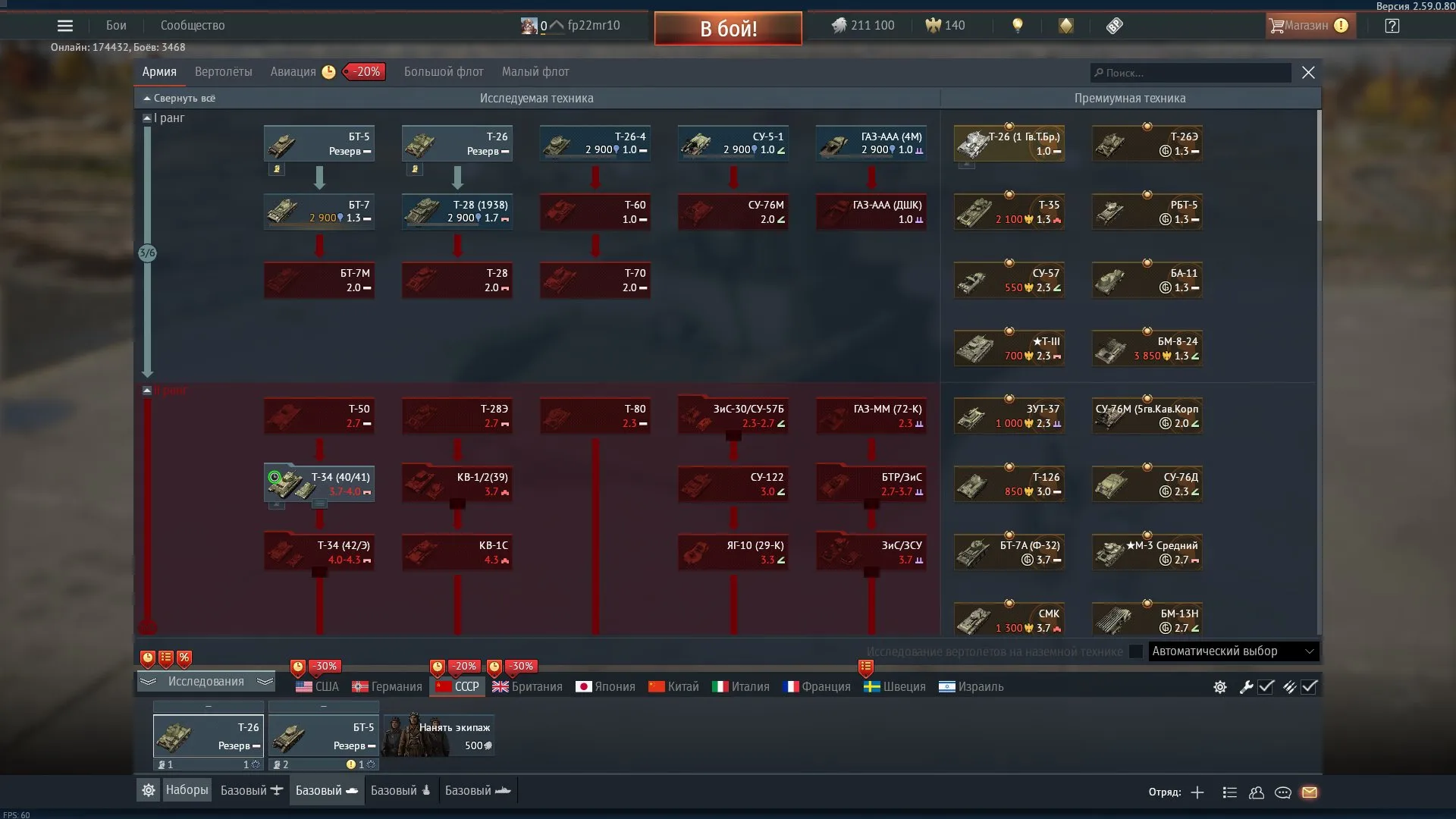
Task: Toggle auto-refill ammo checkbox beside shells icon
Action: tap(1310, 687)
